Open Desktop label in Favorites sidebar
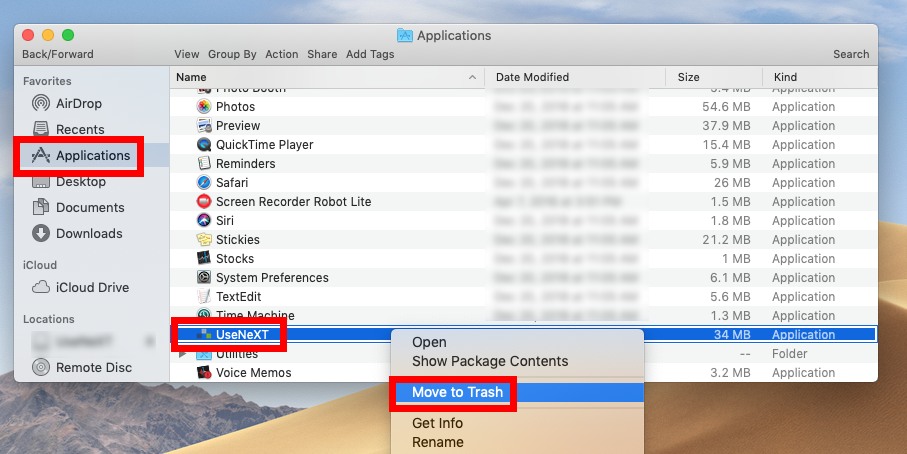The image size is (907, 454). pyautogui.click(x=81, y=182)
